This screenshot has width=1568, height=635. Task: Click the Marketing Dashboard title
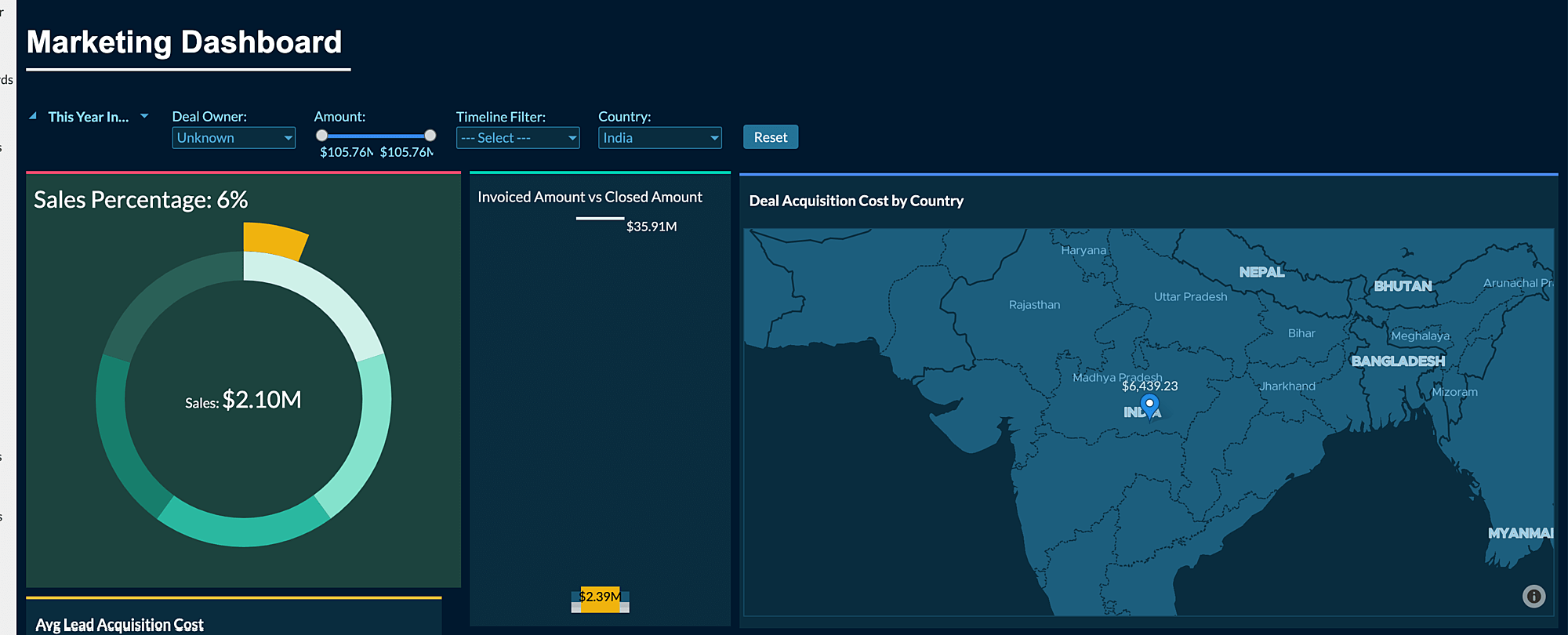[x=184, y=42]
